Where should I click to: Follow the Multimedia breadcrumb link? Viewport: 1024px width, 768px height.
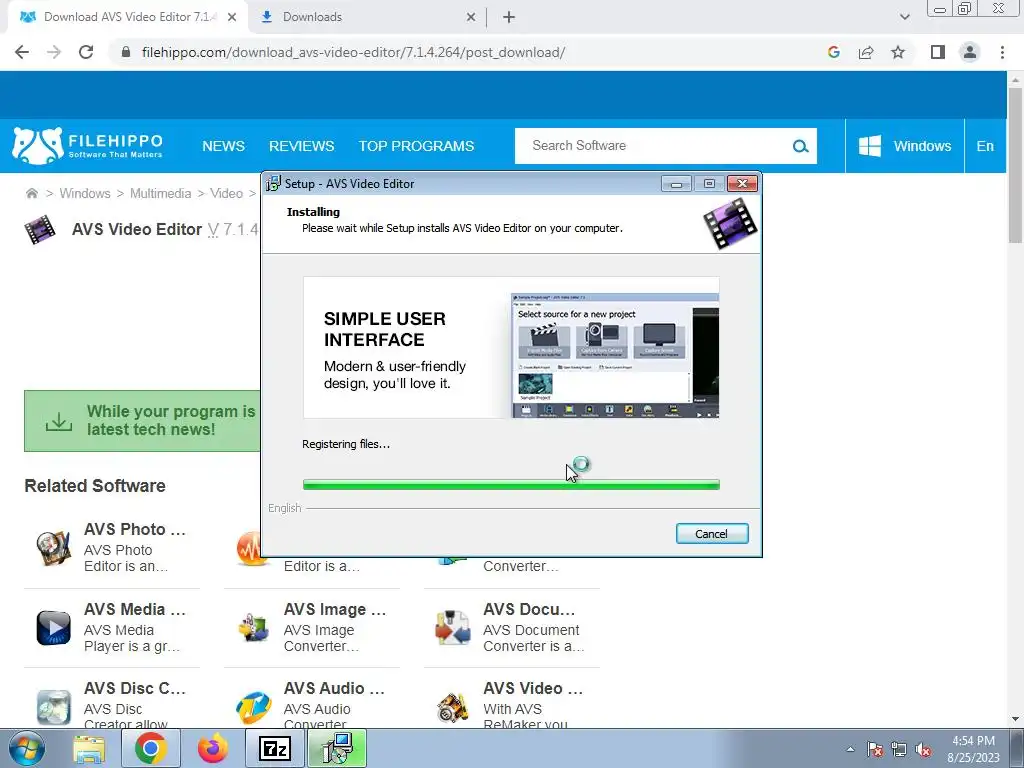[161, 193]
